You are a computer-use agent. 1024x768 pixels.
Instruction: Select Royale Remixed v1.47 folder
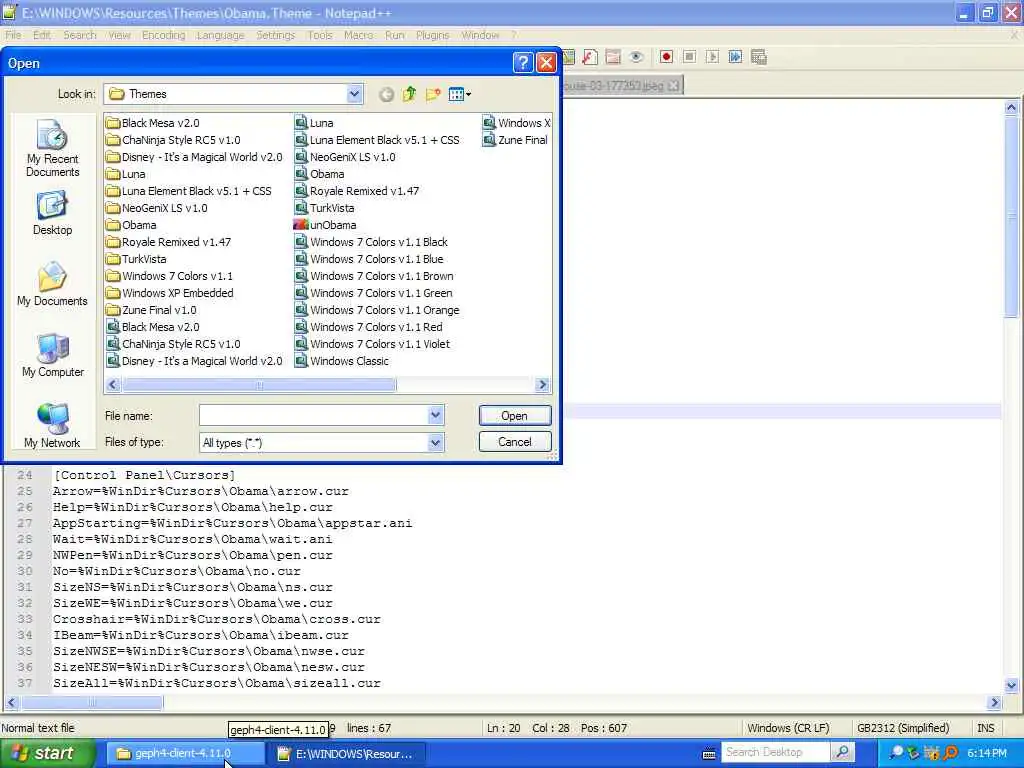[168, 242]
